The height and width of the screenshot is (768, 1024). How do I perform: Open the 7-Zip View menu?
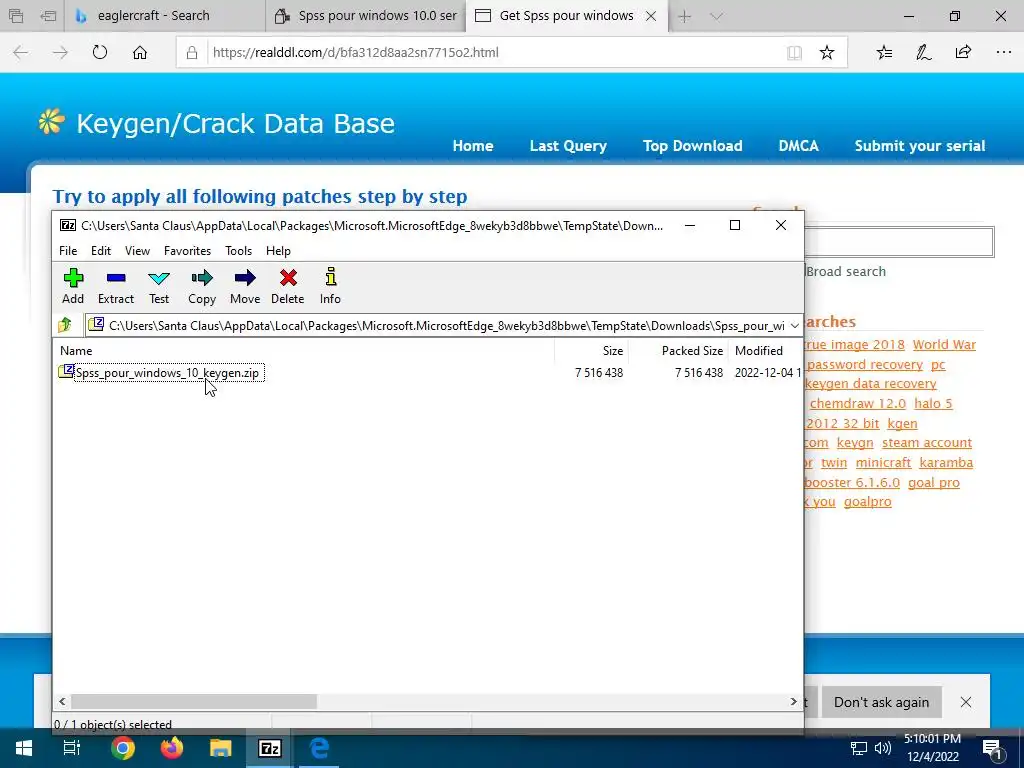click(x=137, y=251)
